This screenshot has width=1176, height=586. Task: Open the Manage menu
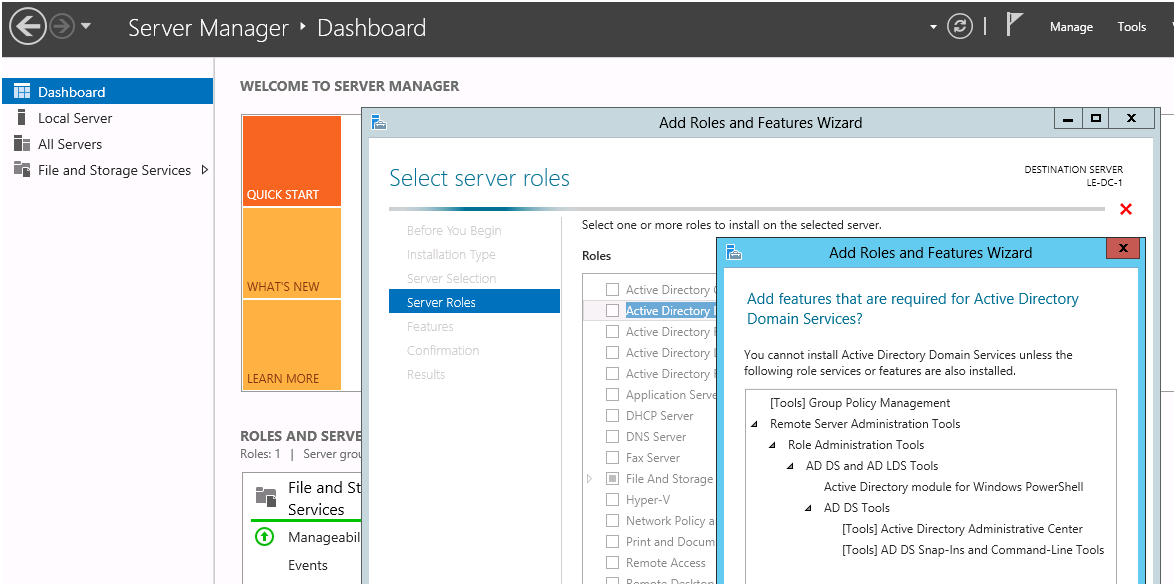click(x=1071, y=27)
